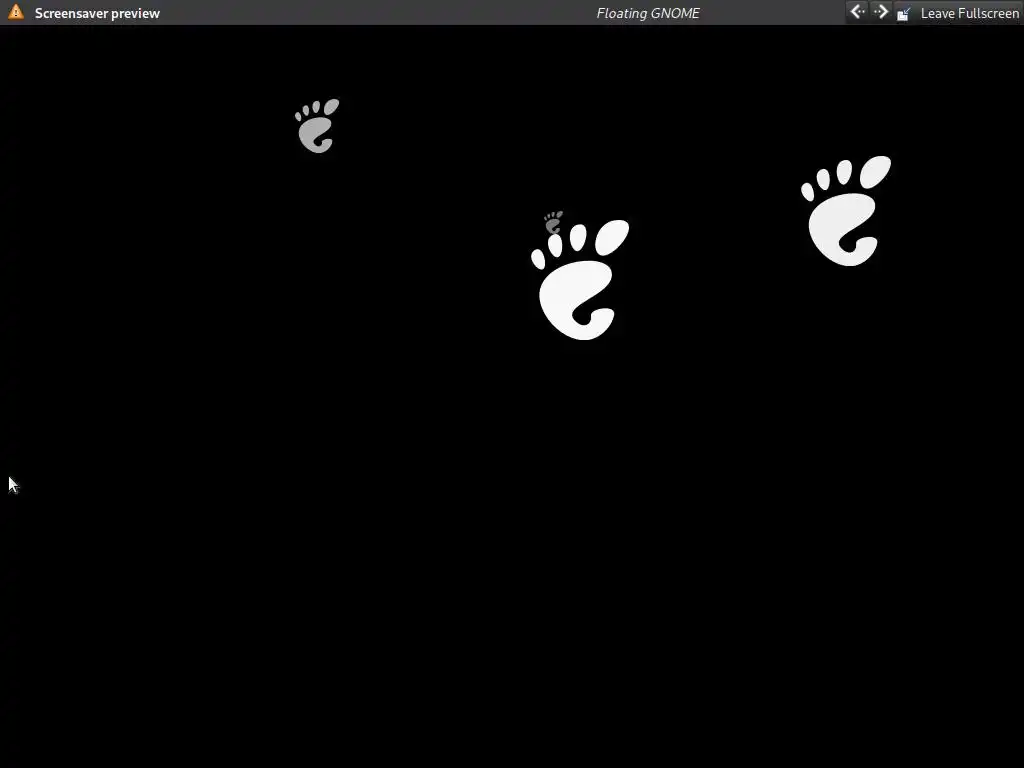Show the previous screensaver theme
This screenshot has height=768, width=1024.
tap(857, 12)
